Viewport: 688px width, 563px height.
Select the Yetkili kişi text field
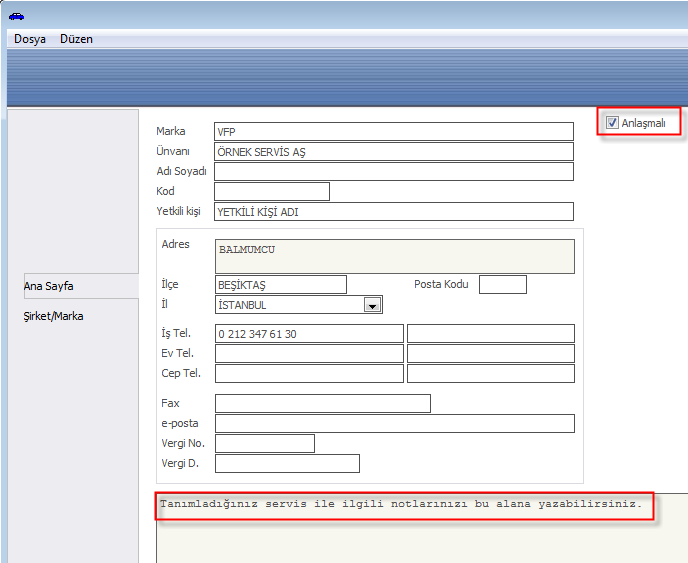[x=394, y=212]
